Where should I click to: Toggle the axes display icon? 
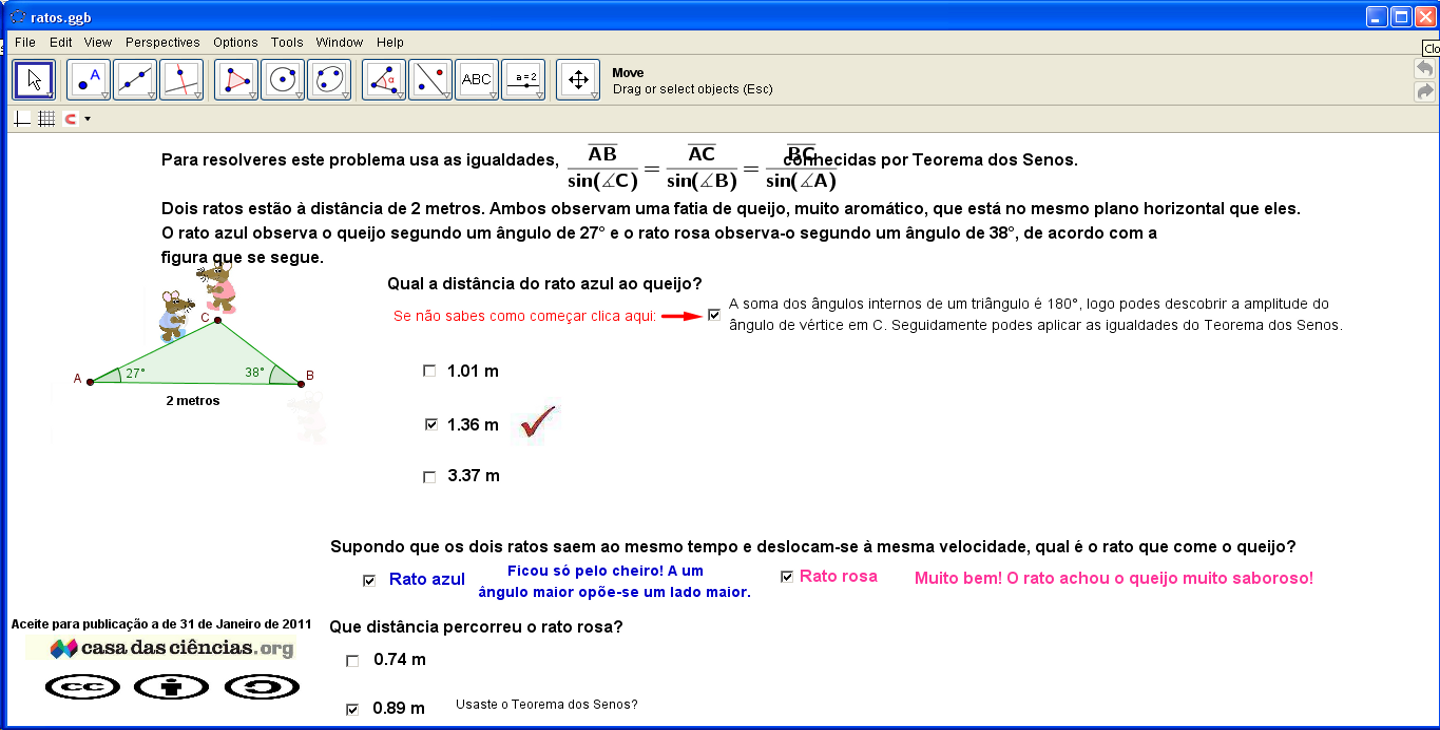[x=22, y=119]
